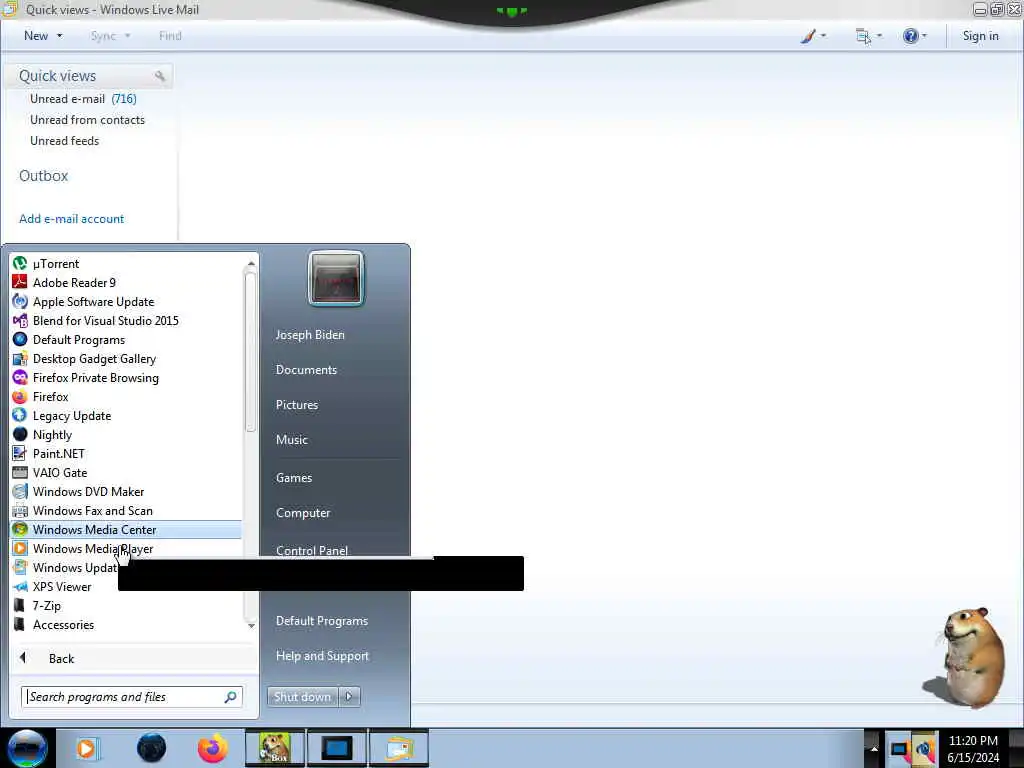Open Legacy Update
Screen dimensions: 1024x768
tap(126, 415)
